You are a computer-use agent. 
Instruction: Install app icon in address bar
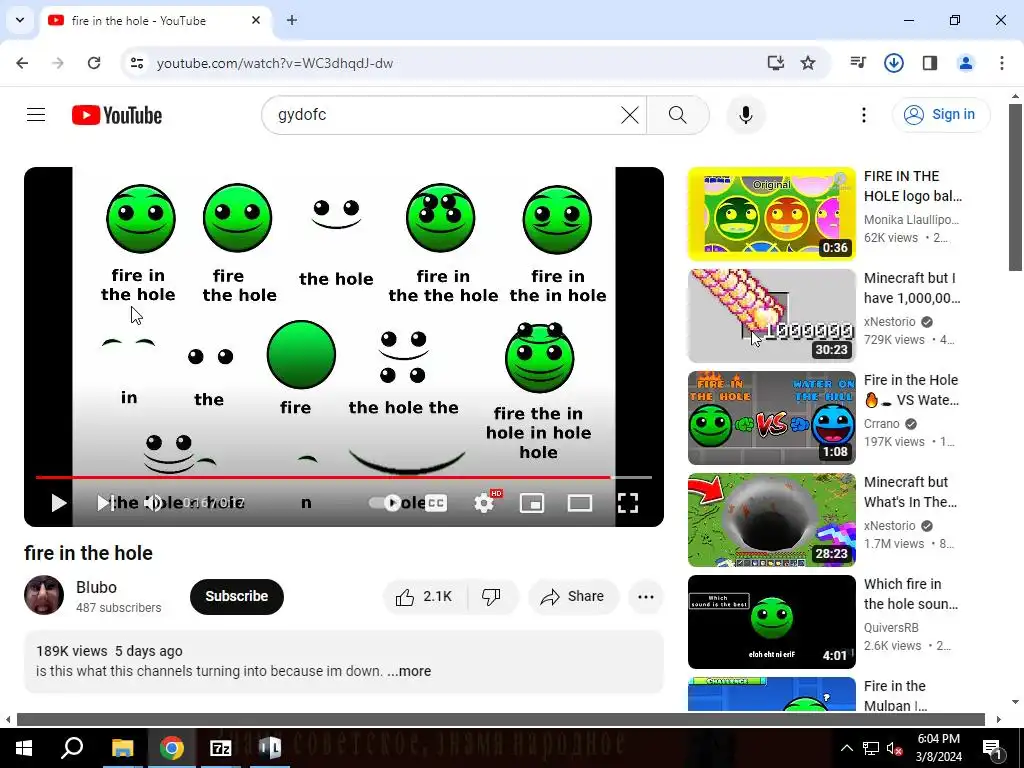coord(775,63)
